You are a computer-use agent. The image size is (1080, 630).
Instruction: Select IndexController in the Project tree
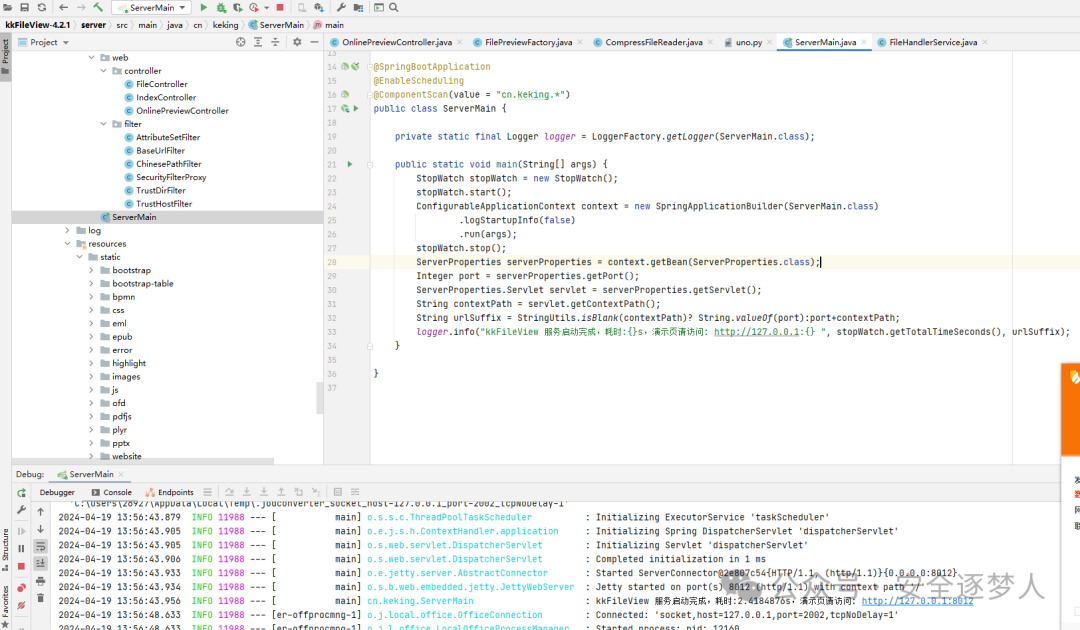coord(166,98)
